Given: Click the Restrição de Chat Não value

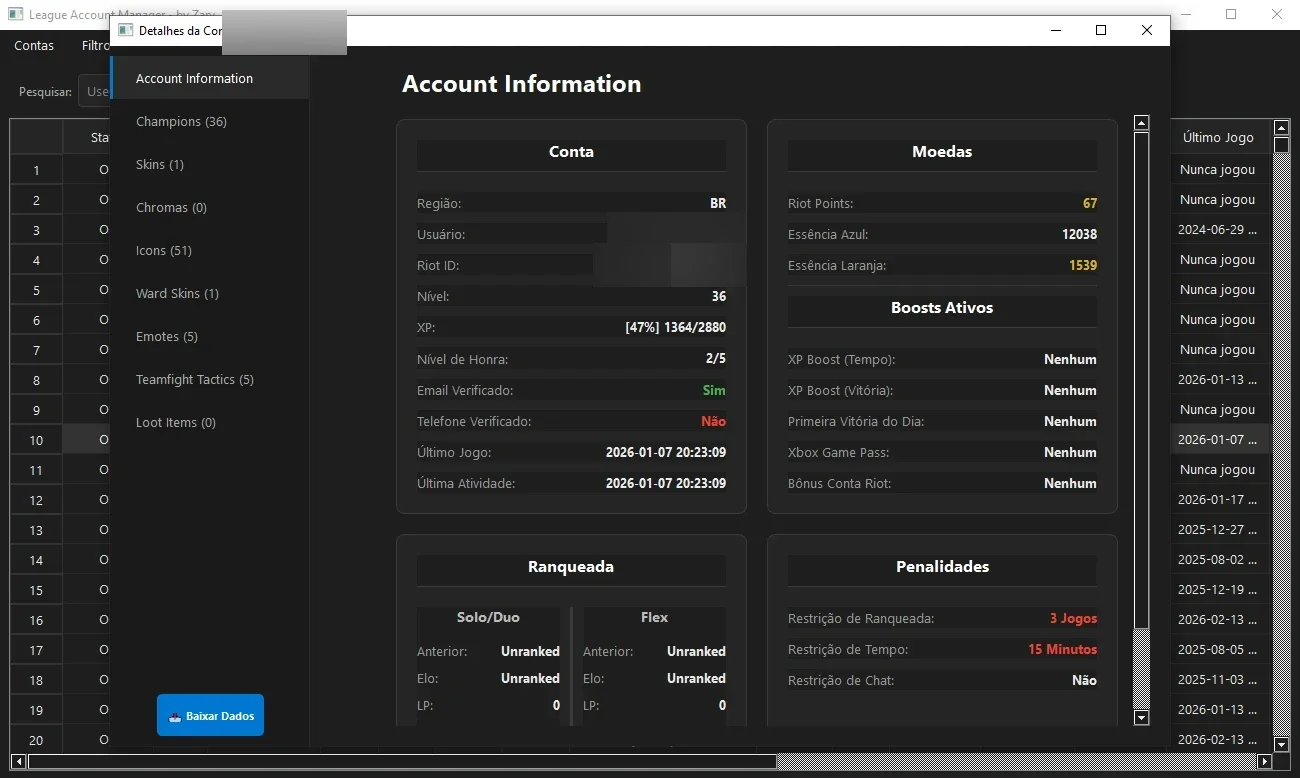Looking at the screenshot, I should point(1084,680).
